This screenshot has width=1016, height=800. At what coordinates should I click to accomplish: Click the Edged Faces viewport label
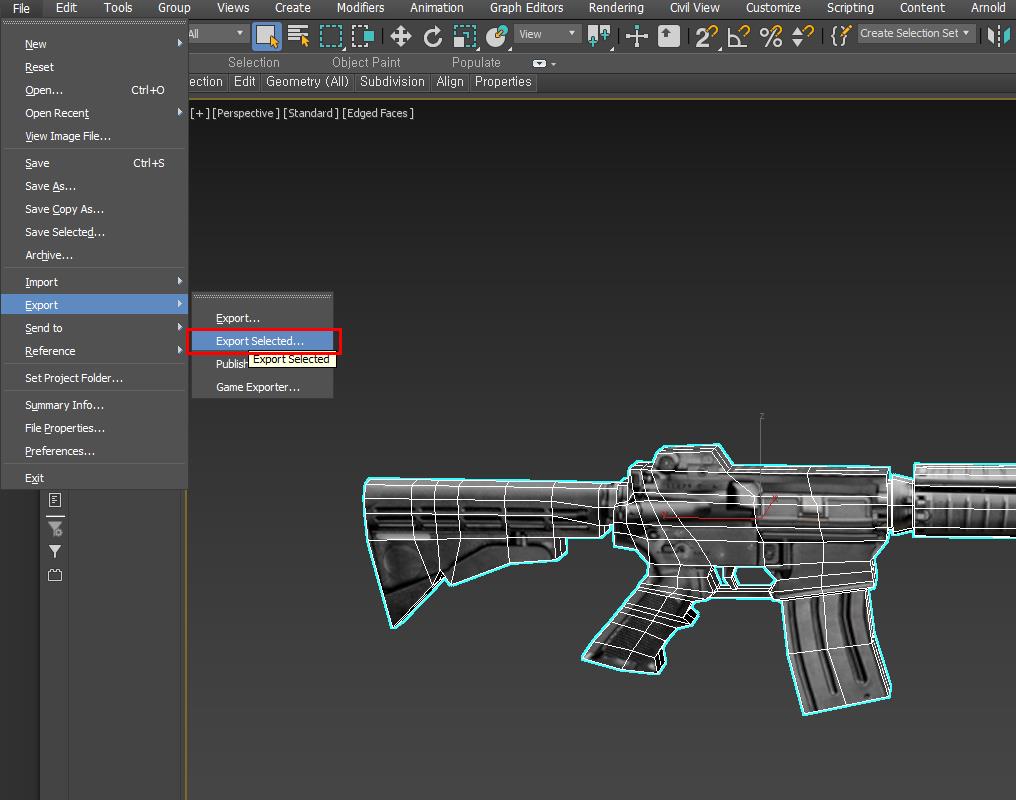coord(378,113)
